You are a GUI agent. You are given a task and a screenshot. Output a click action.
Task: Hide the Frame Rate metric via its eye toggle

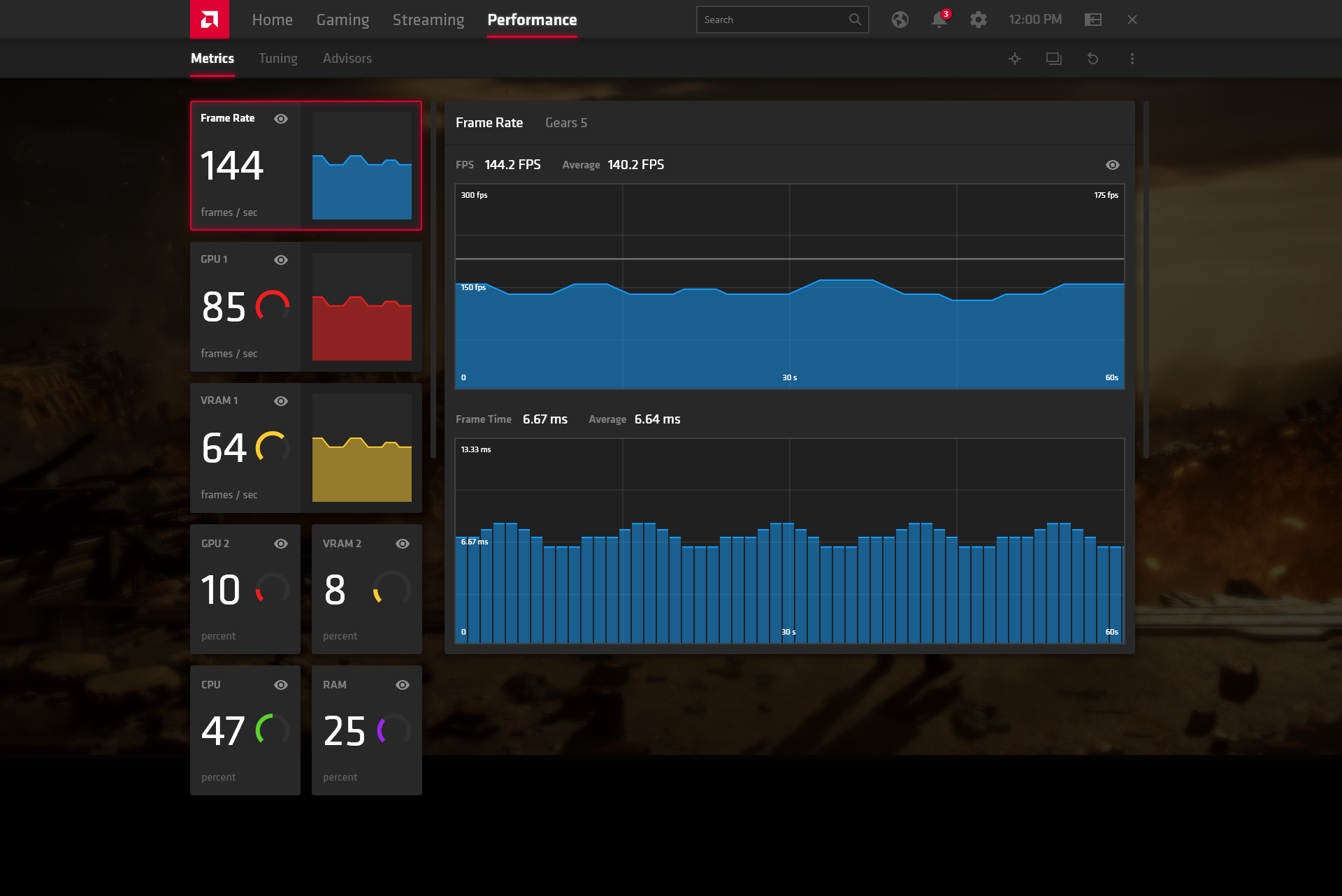click(x=281, y=119)
